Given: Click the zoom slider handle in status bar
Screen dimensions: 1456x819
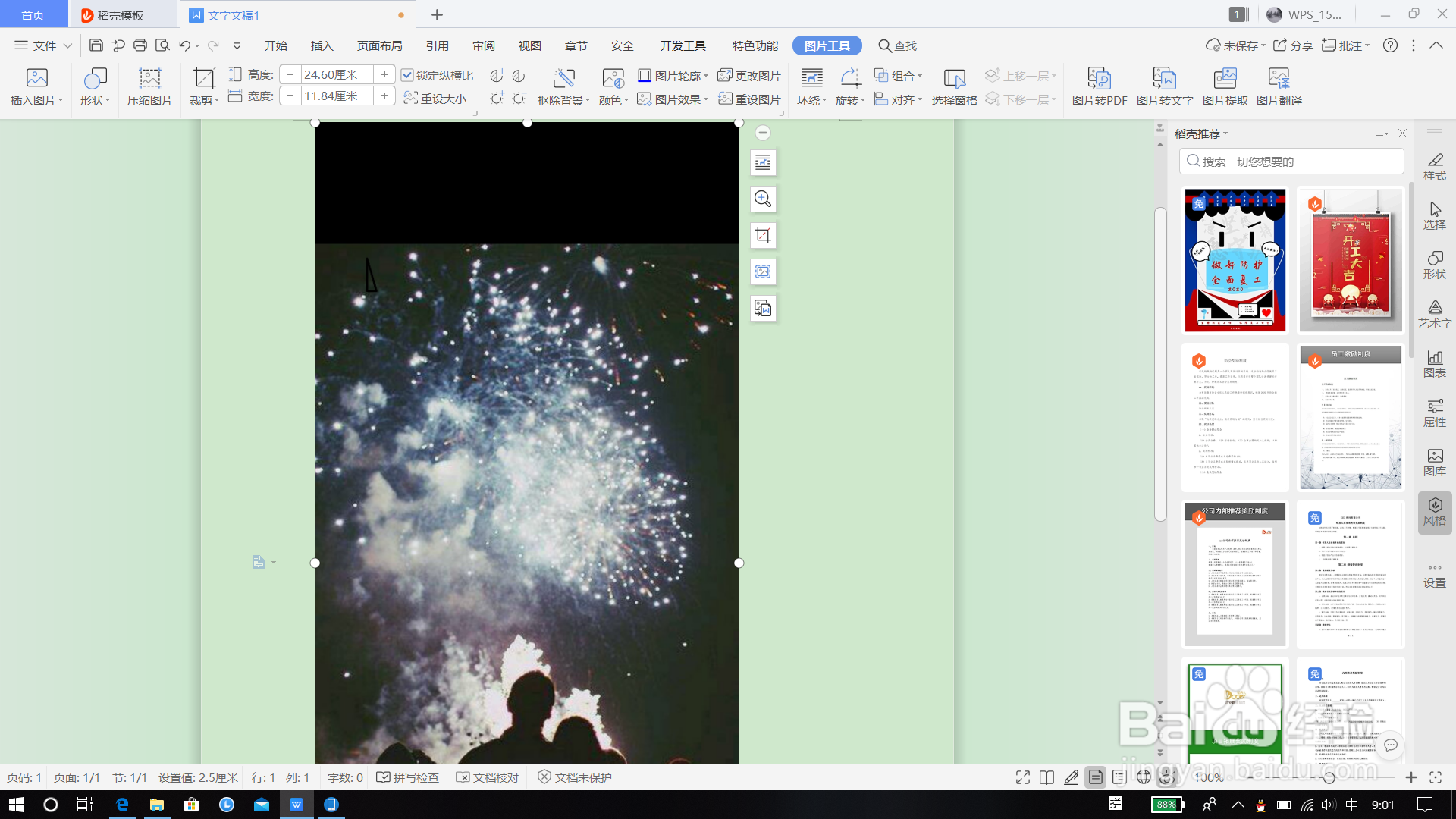Looking at the screenshot, I should (1329, 777).
